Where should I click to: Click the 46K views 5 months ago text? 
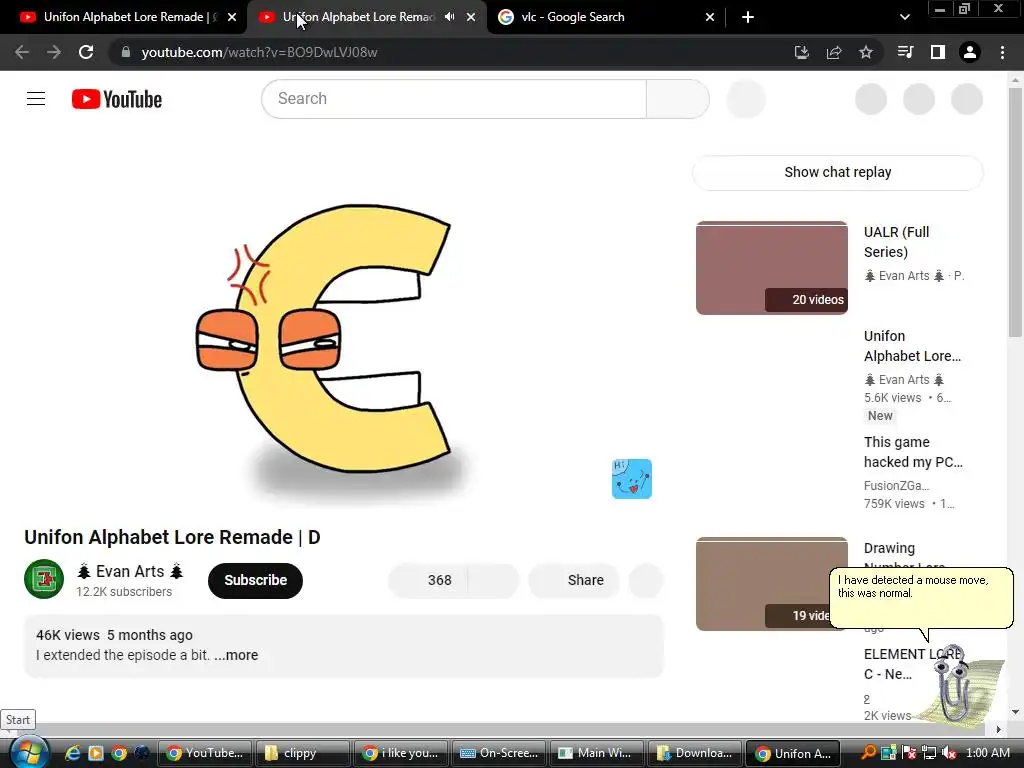(x=114, y=635)
